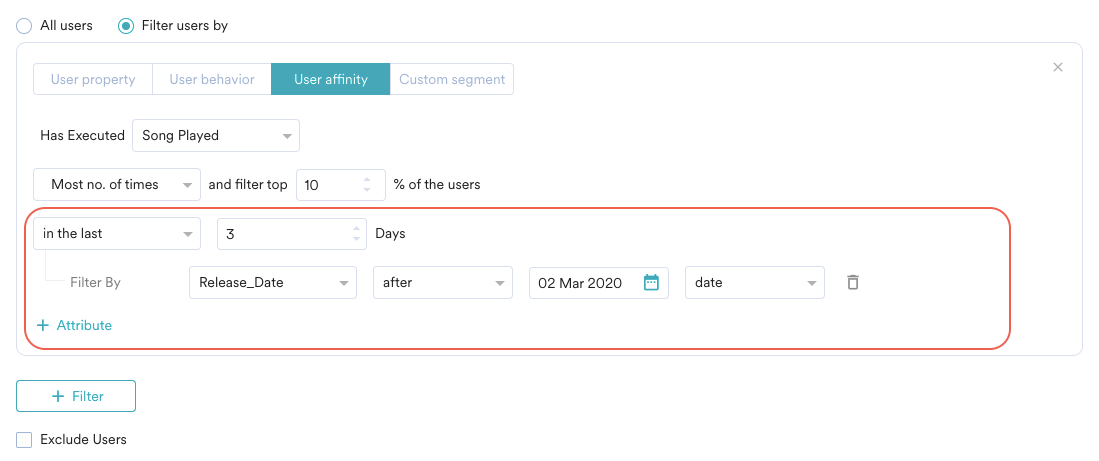The image size is (1099, 461).
Task: Select the Filter users by radio option
Action: [126, 26]
